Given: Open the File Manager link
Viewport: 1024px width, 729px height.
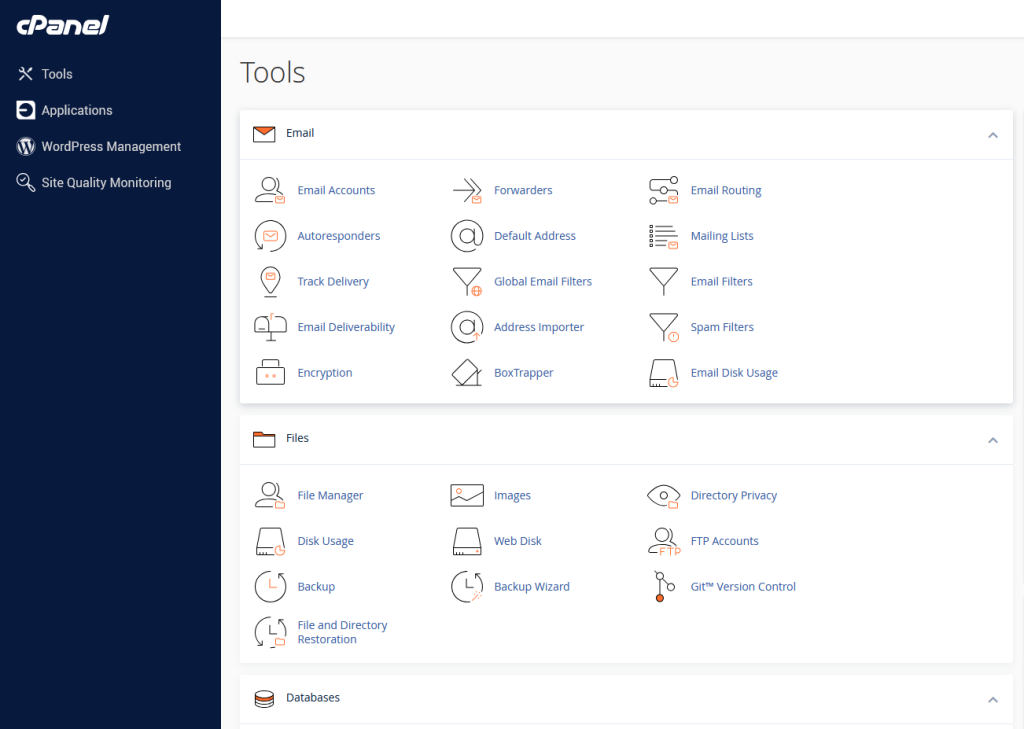Looking at the screenshot, I should (330, 496).
